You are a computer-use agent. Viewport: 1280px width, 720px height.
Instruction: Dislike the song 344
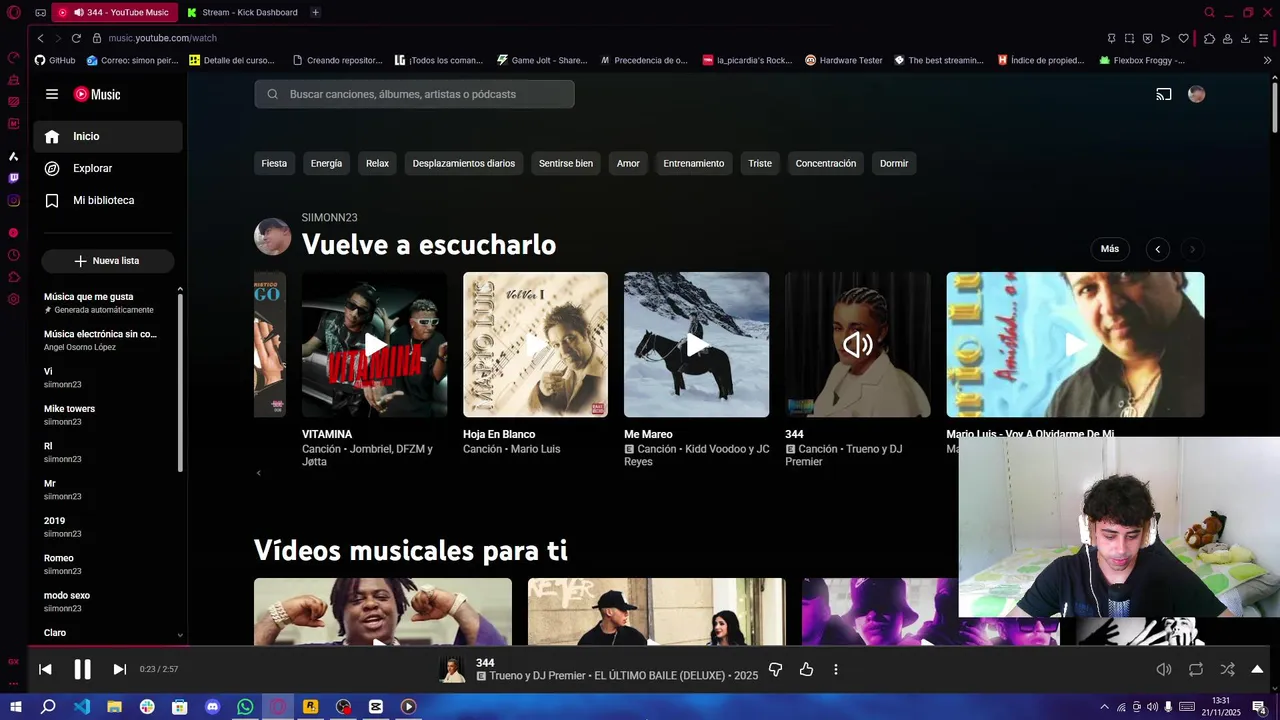pyautogui.click(x=775, y=669)
